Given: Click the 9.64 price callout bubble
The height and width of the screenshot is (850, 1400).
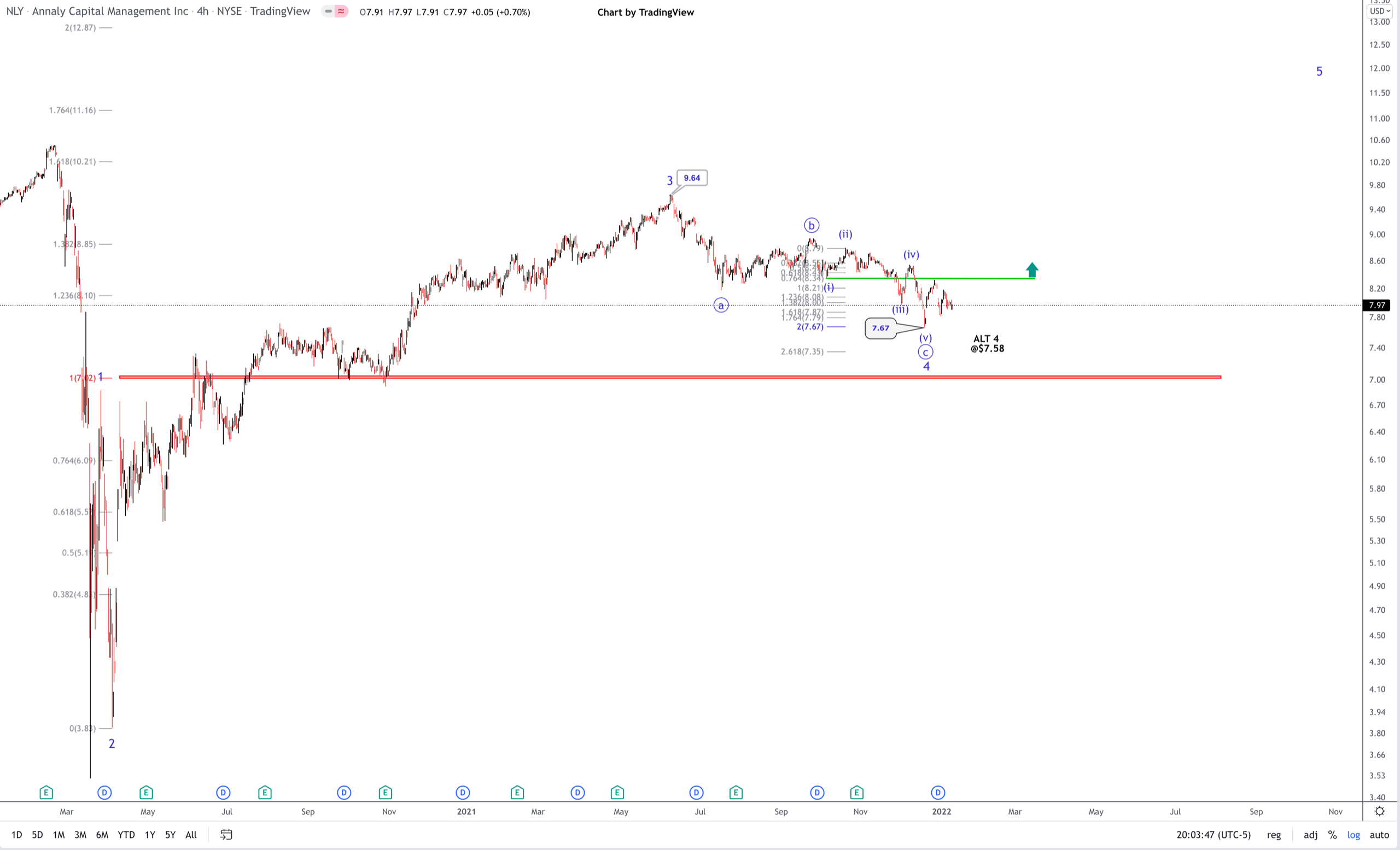Looking at the screenshot, I should point(691,178).
